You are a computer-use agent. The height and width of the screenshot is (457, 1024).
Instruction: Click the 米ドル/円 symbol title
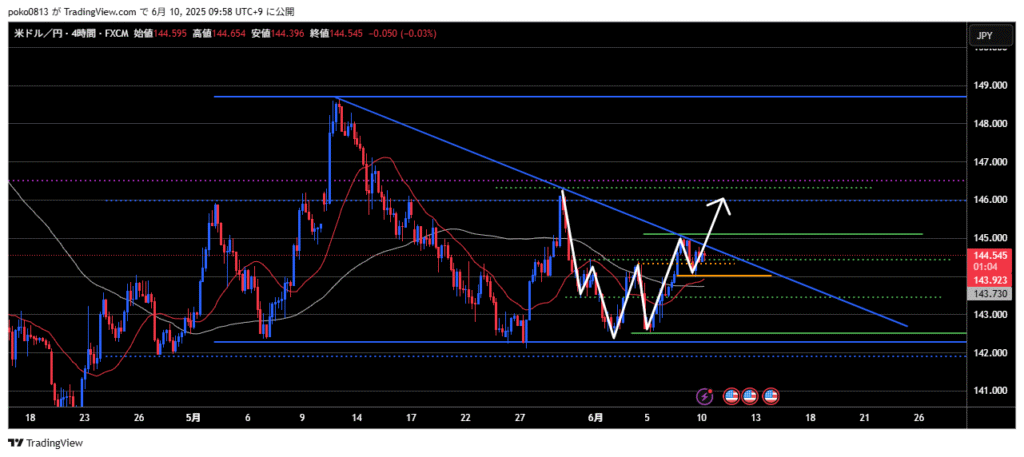coord(43,34)
